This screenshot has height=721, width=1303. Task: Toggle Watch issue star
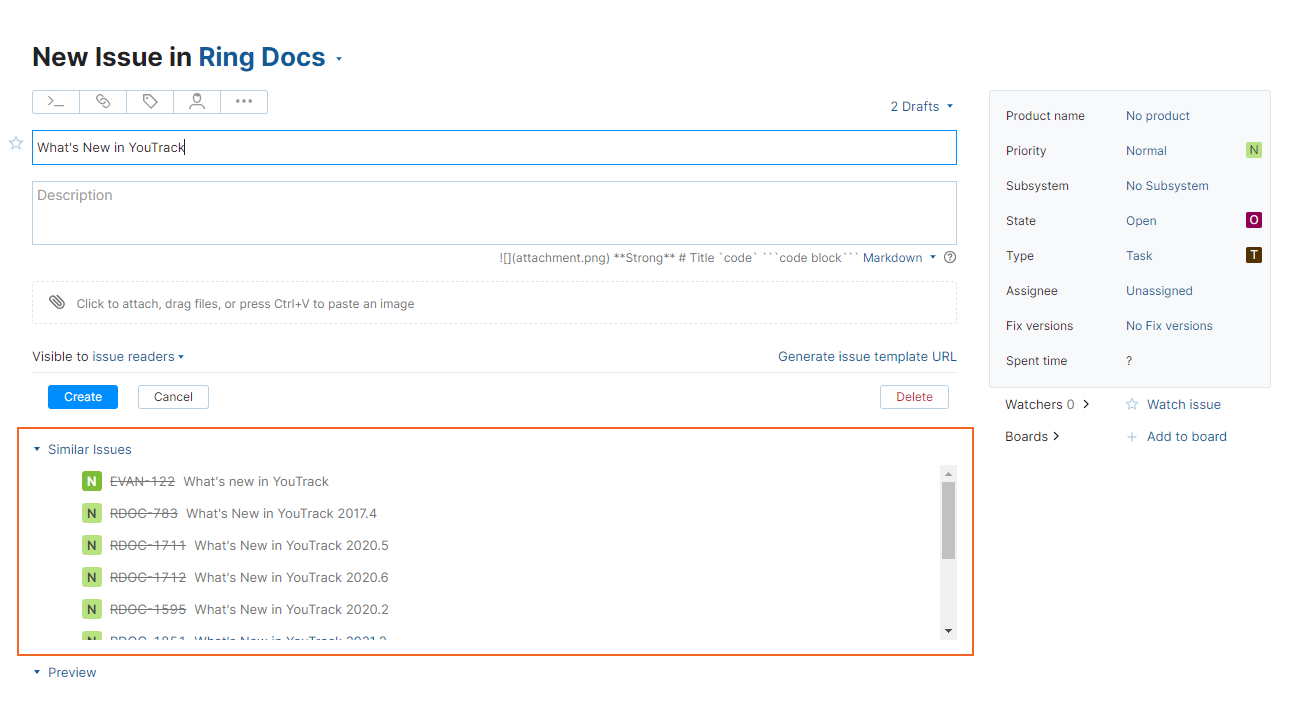pos(1130,404)
